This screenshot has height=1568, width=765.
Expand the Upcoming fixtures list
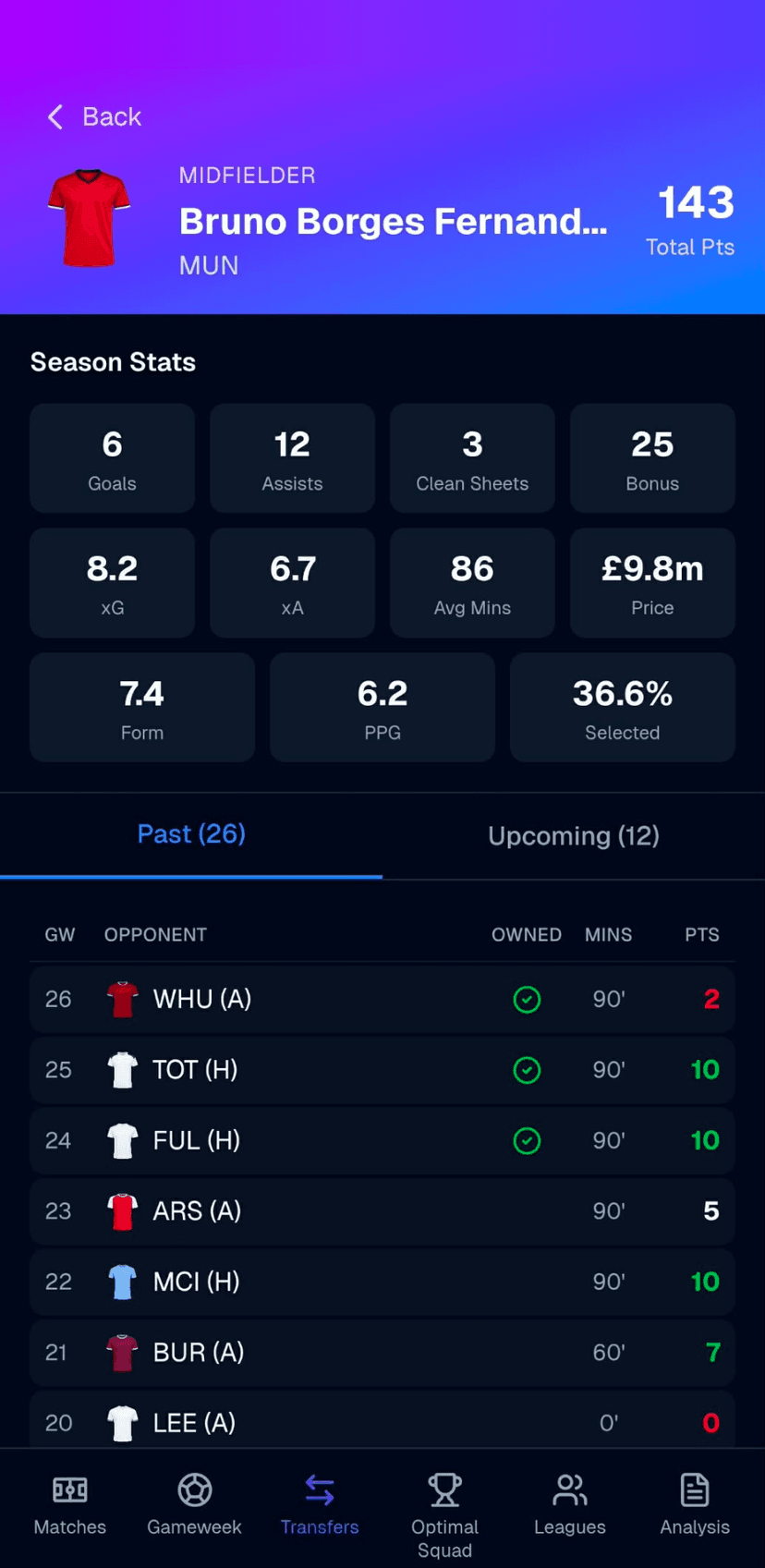pyautogui.click(x=573, y=835)
